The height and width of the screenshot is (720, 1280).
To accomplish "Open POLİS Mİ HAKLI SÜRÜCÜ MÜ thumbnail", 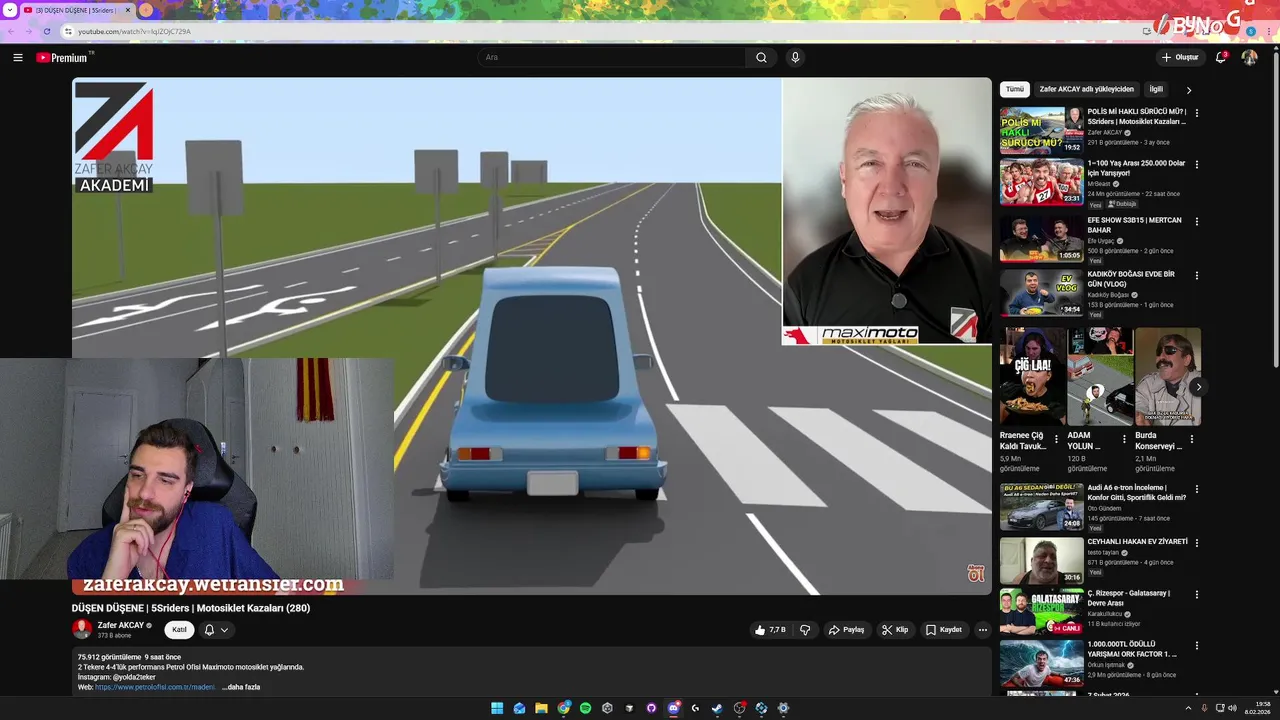I will [1042, 130].
